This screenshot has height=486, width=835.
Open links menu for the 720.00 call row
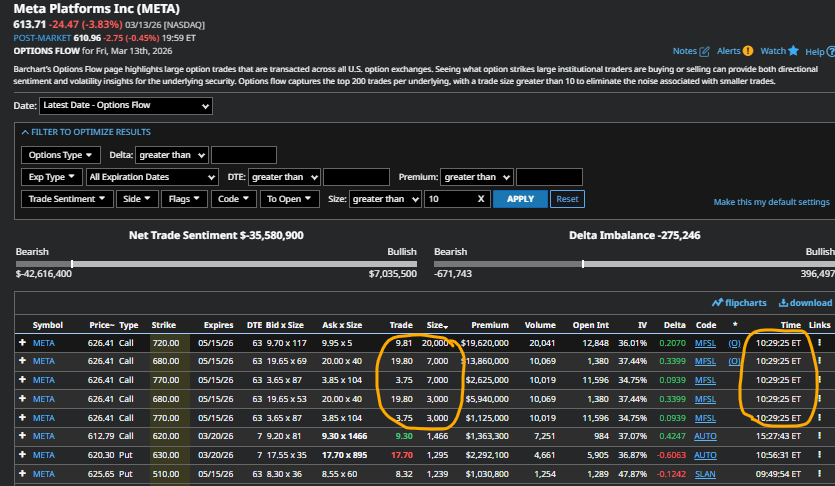[819, 342]
